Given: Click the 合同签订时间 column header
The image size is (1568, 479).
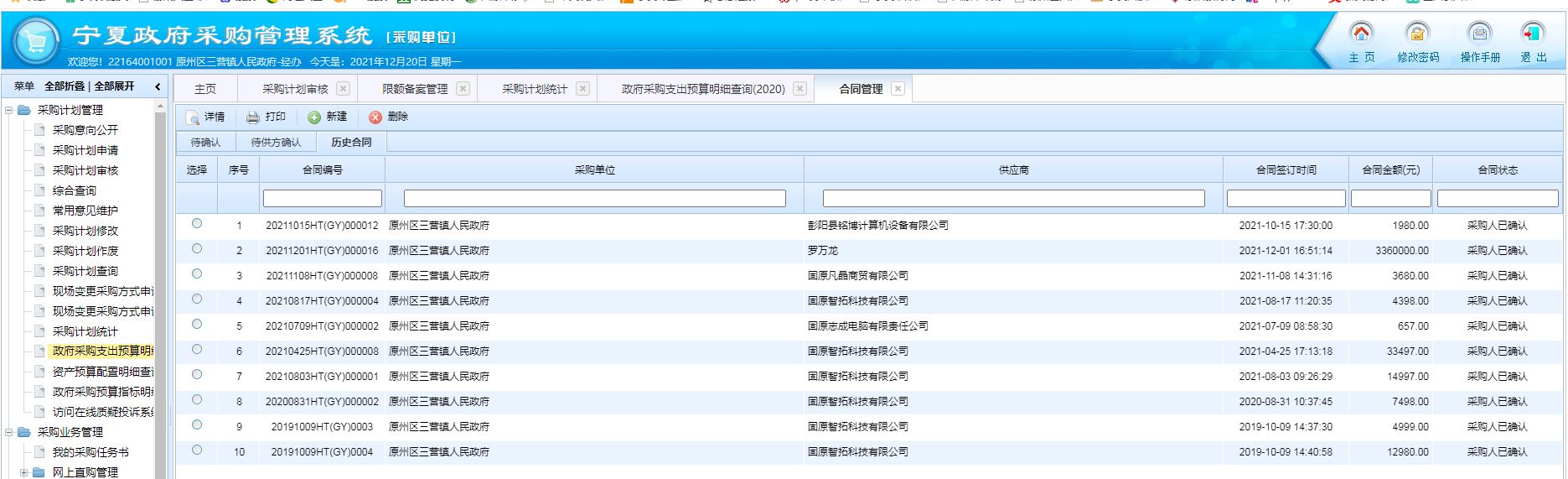Looking at the screenshot, I should tap(1286, 170).
